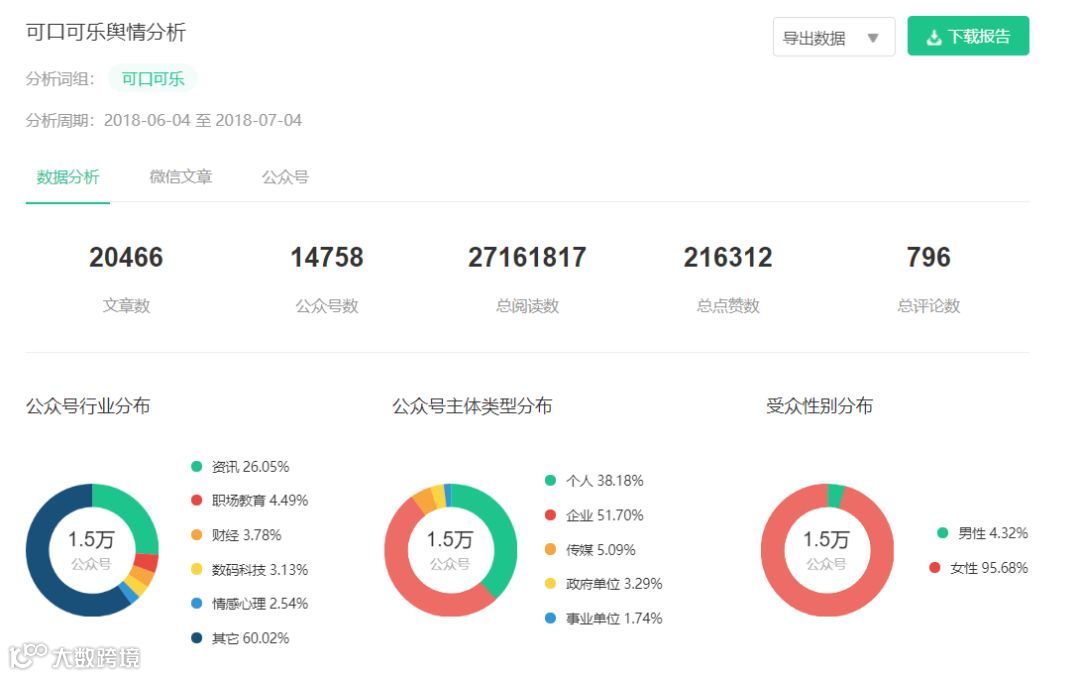Click the 事业单位 1.74% legend entry
This screenshot has width=1080, height=677.
coord(603,618)
